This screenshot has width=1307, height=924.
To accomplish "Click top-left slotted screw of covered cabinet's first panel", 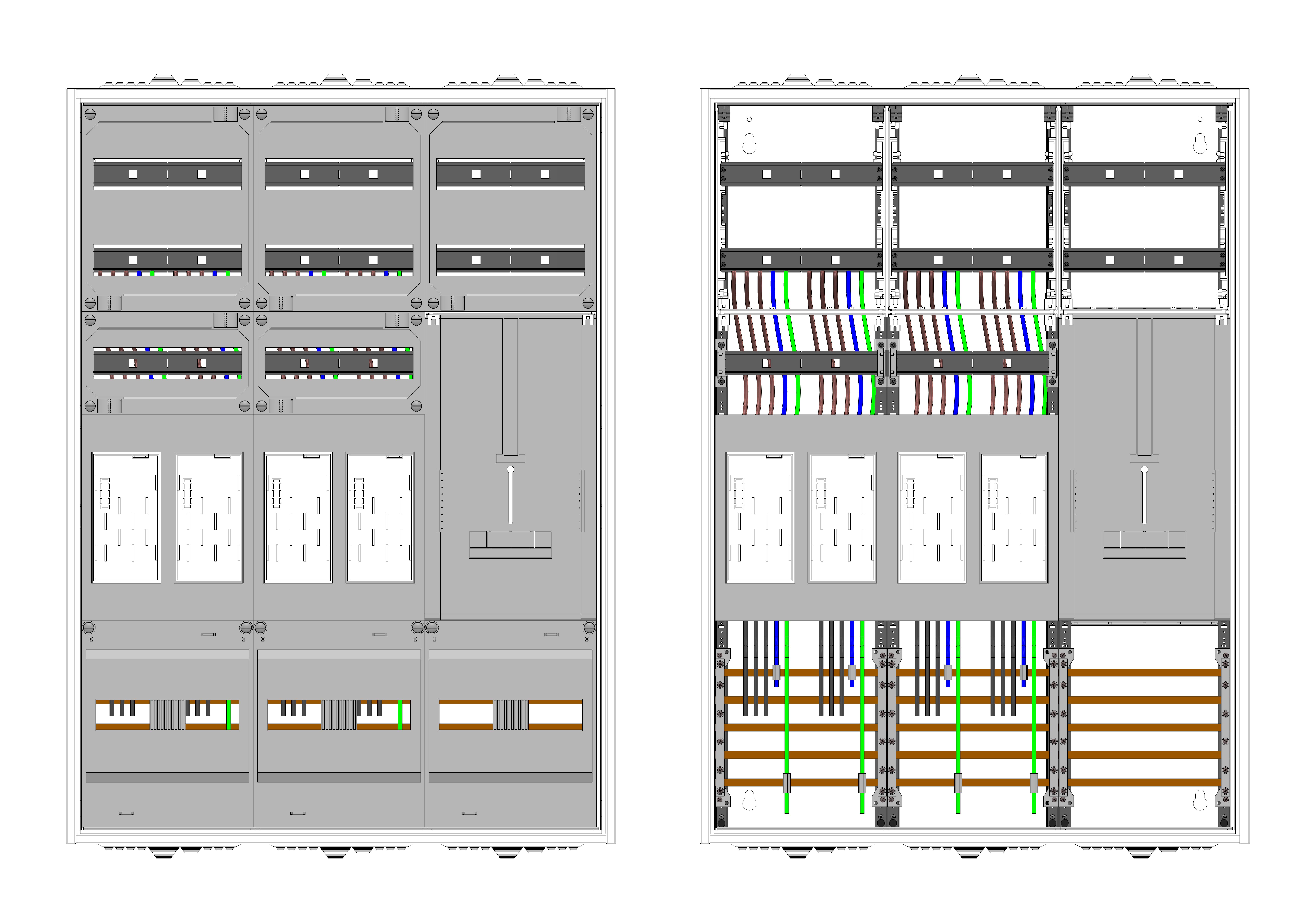I will 90,114.
